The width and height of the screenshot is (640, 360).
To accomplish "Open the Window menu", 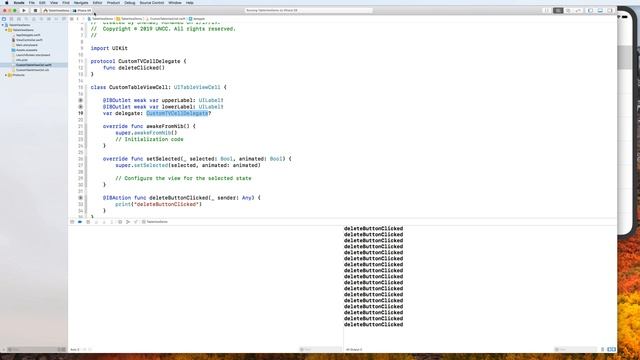I will pyautogui.click(x=175, y=3).
